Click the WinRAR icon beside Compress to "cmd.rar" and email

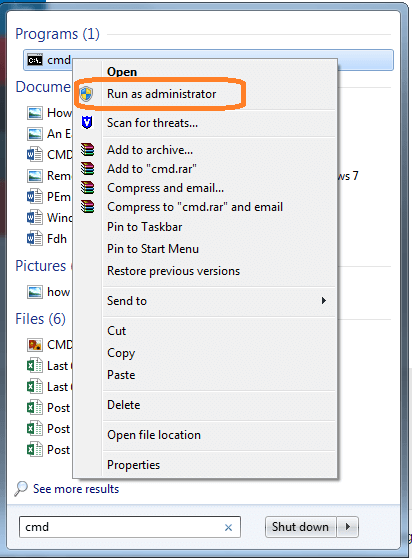(87, 206)
